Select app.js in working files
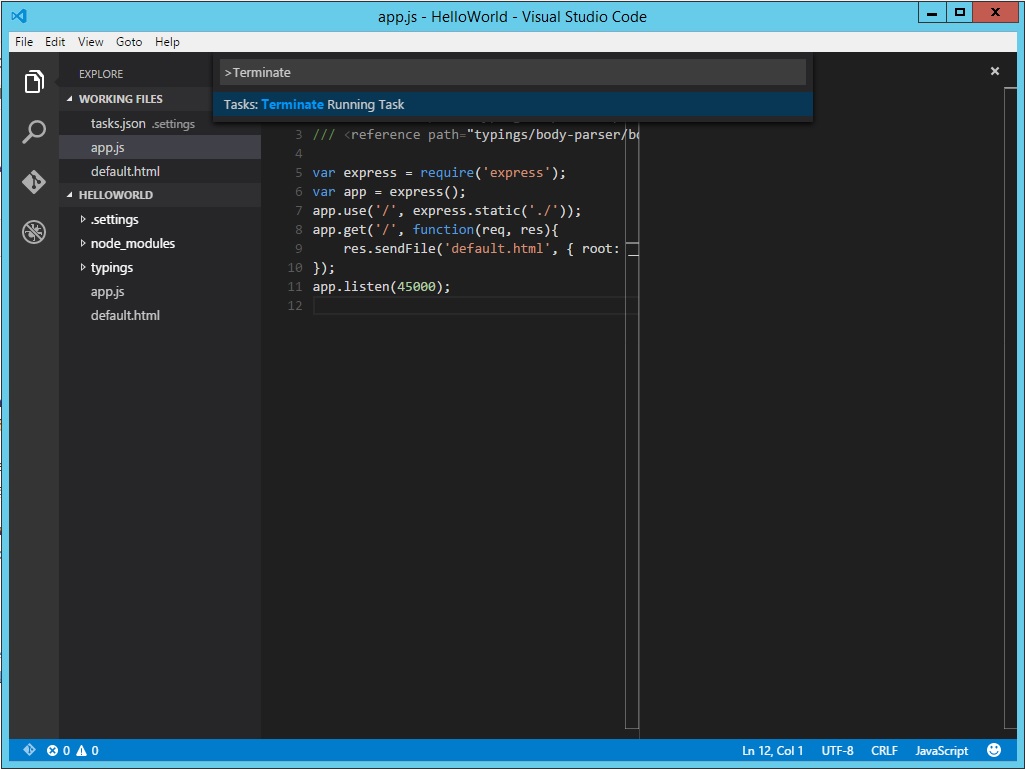The image size is (1025, 769). tap(160, 148)
